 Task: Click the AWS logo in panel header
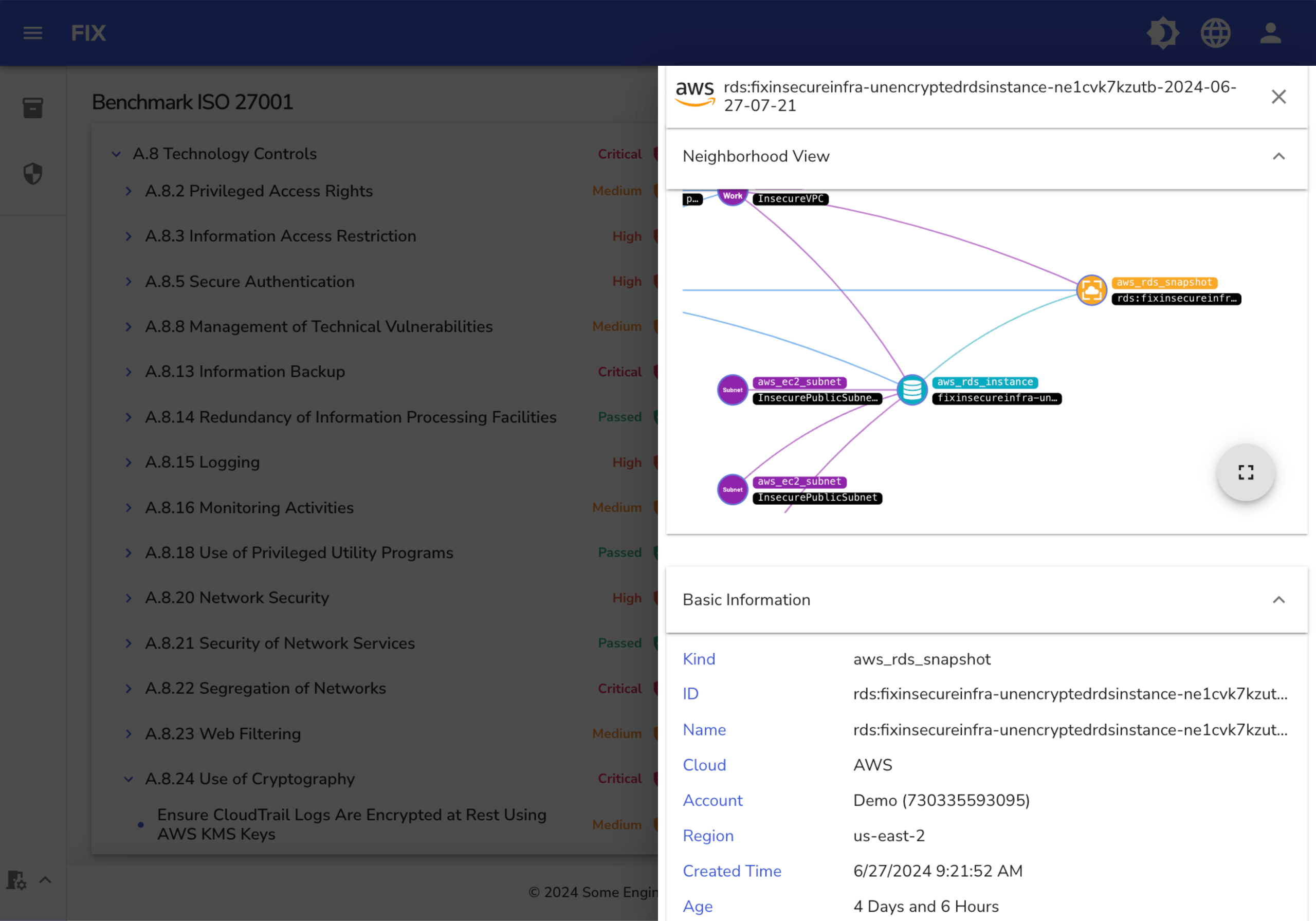click(694, 94)
